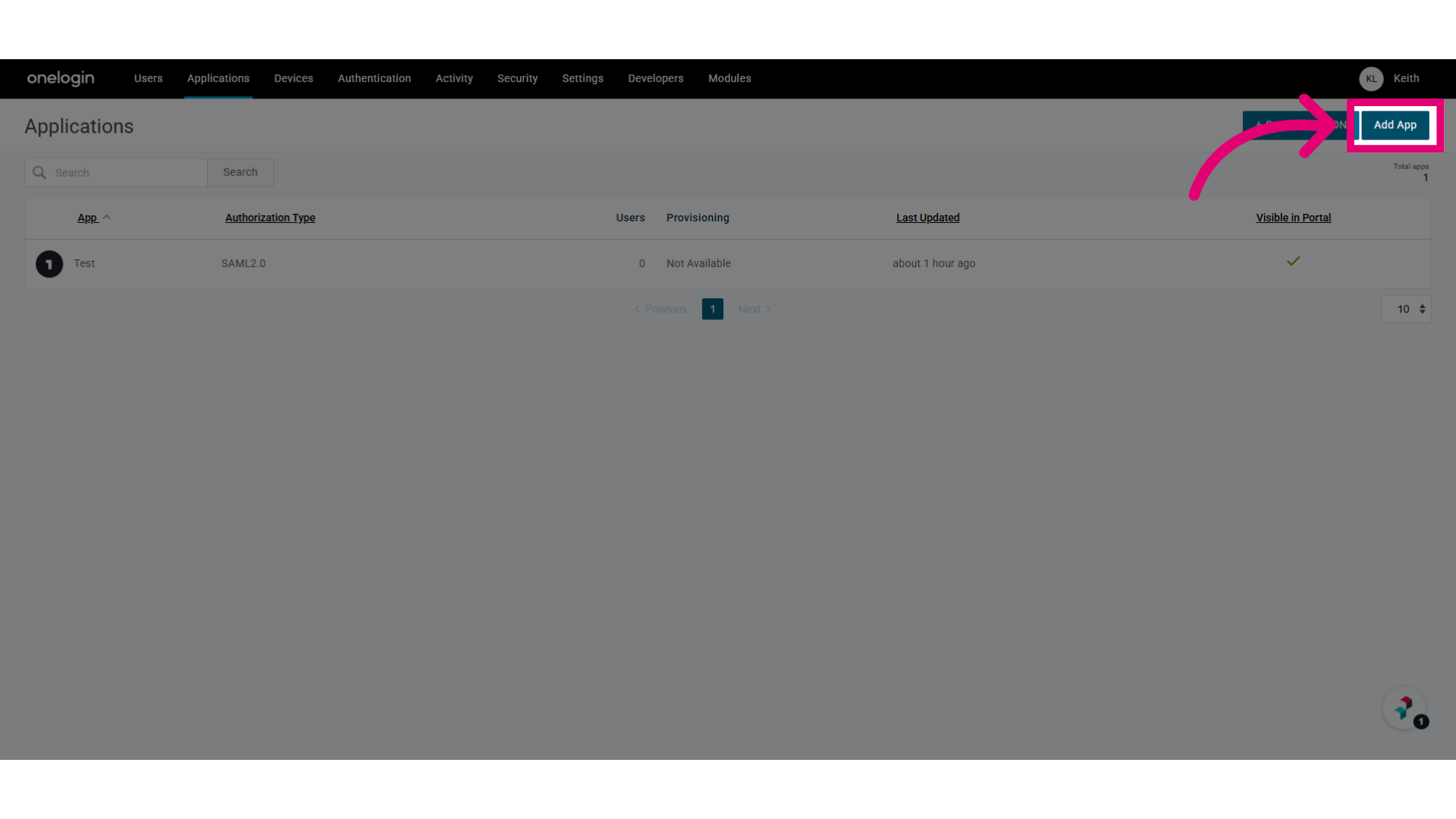Go to Previous page
Screen dimensions: 1456x819
(661, 309)
